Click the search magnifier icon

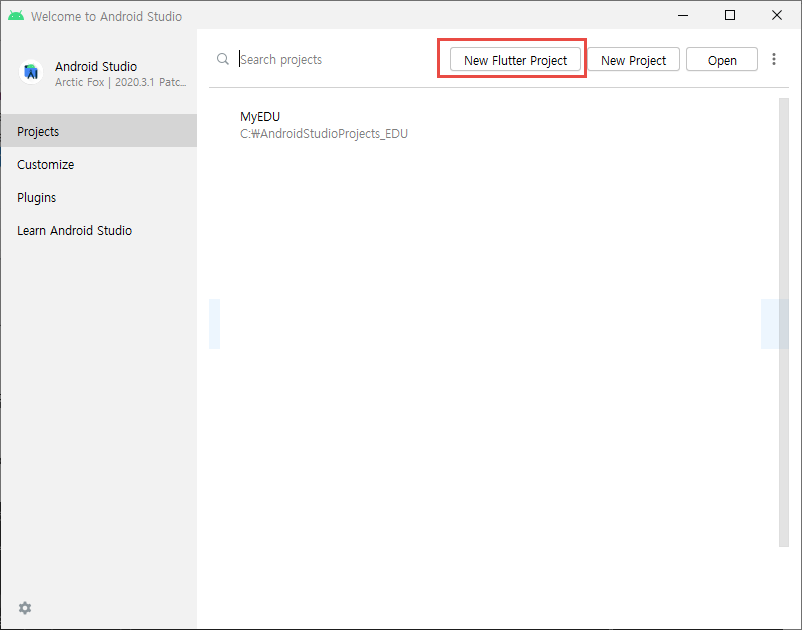(222, 59)
